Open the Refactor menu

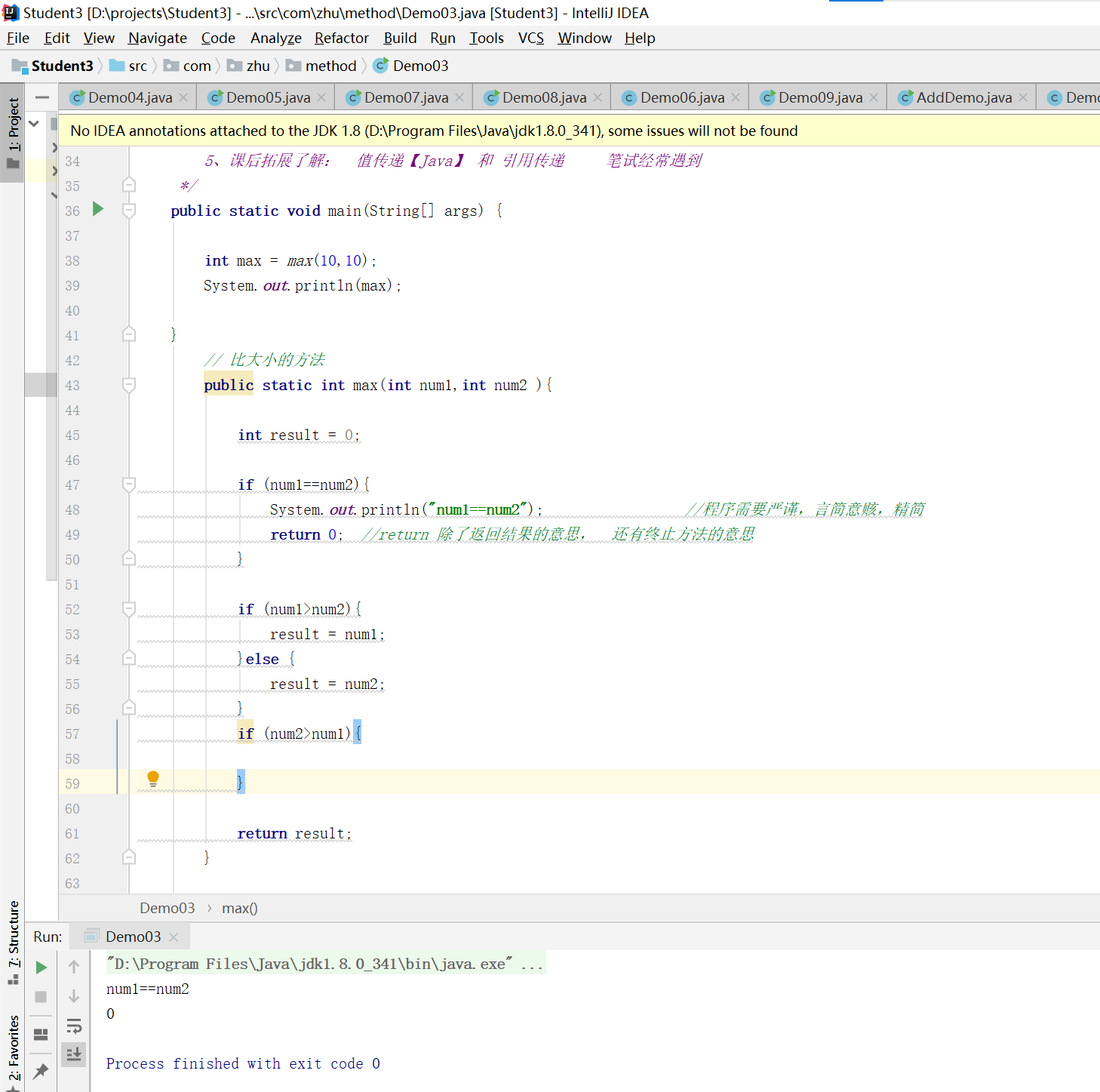click(342, 38)
